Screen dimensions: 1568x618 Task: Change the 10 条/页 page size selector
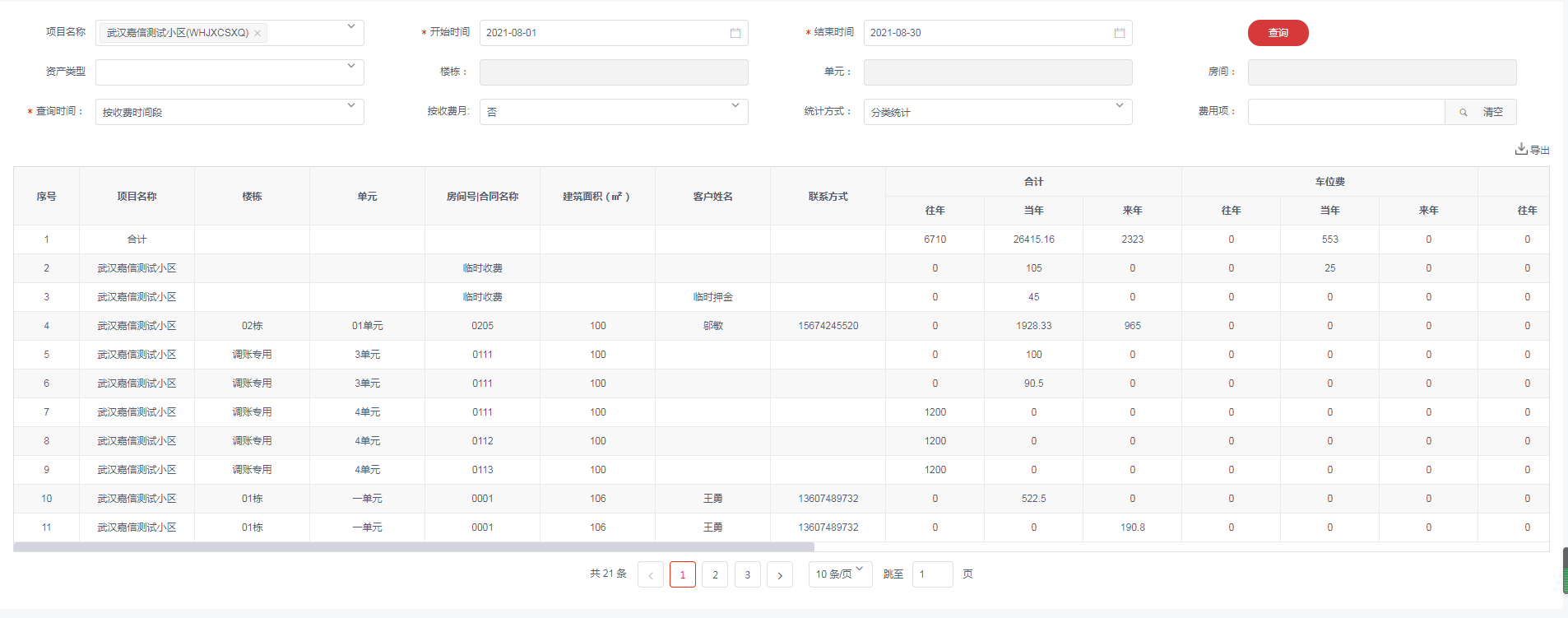[840, 574]
